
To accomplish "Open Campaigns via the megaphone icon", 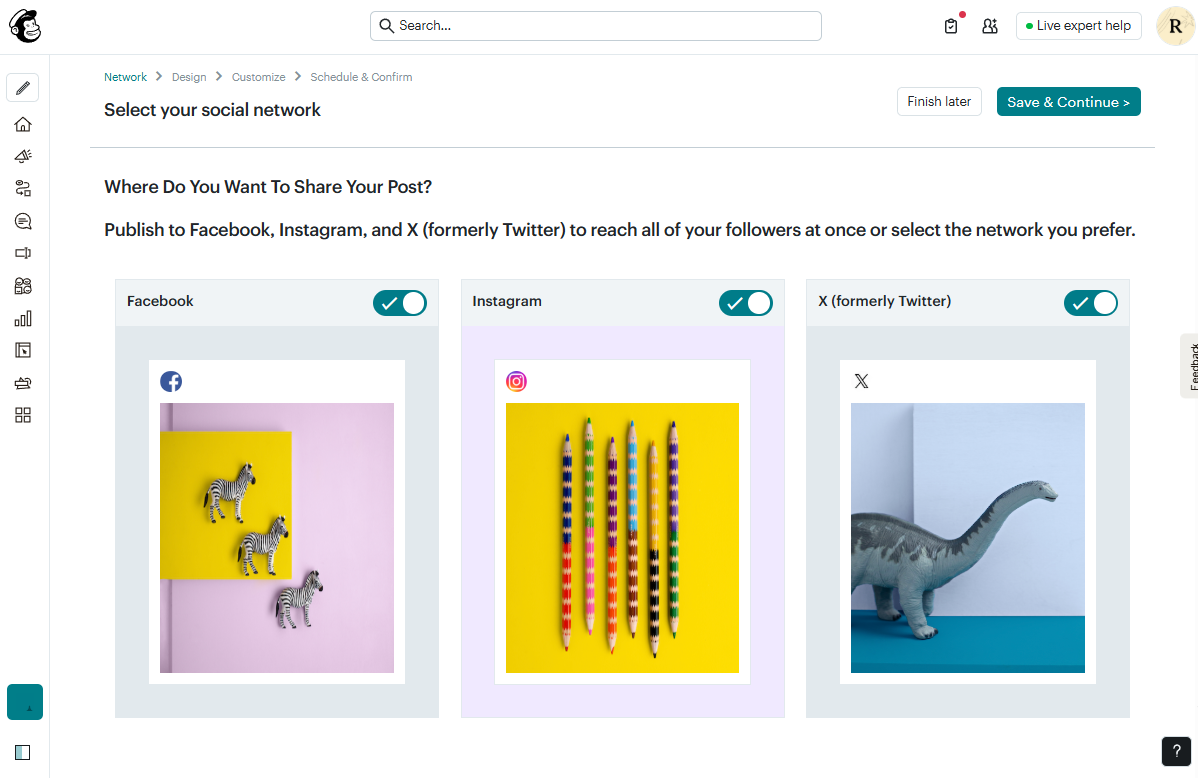I will point(22,156).
